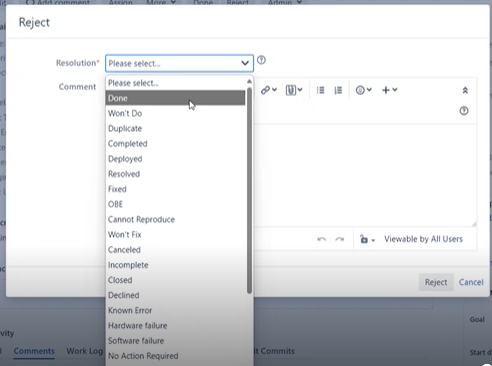Viewport: 492px width, 366px height.
Task: Choose the Won't Do resolution
Action: 176,113
